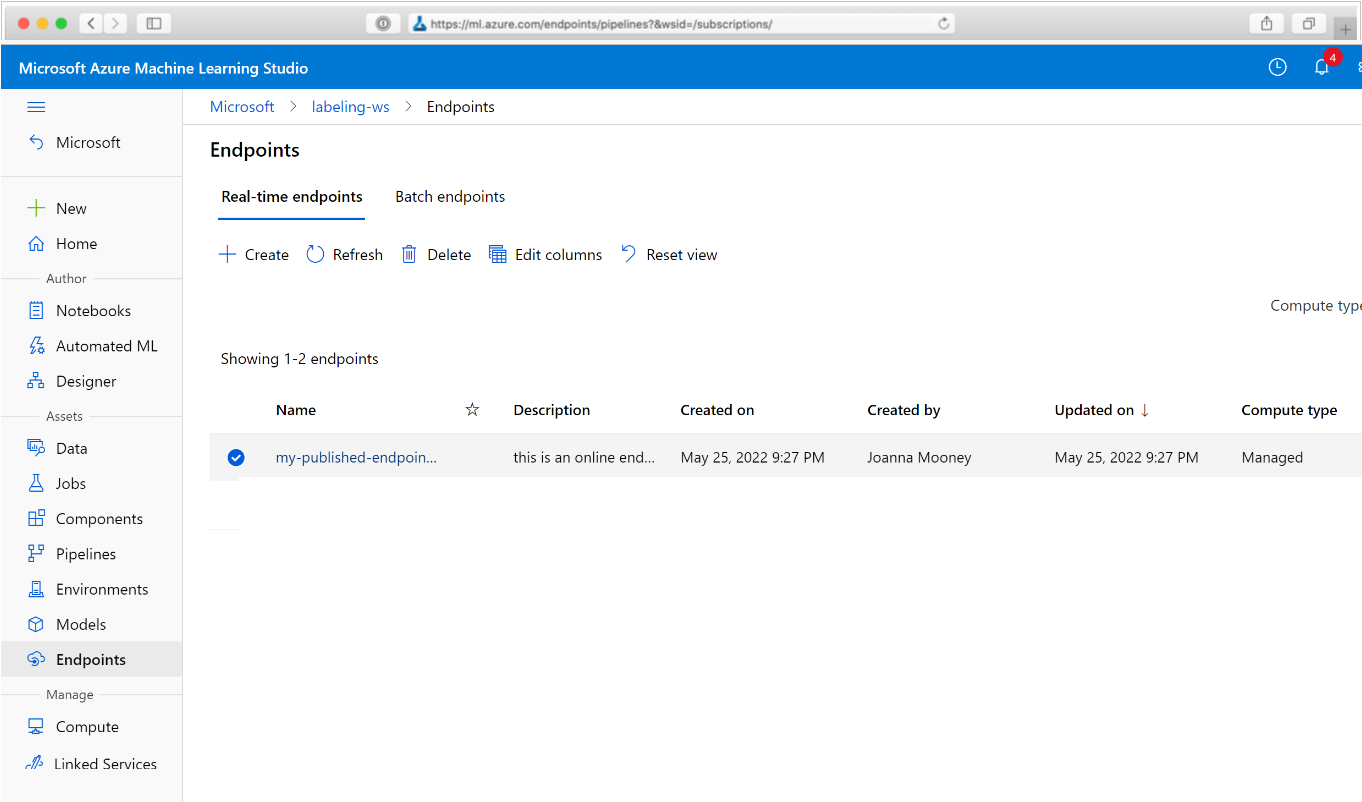Click the Reset view icon
Viewport: 1362px width, 802px height.
(x=629, y=255)
